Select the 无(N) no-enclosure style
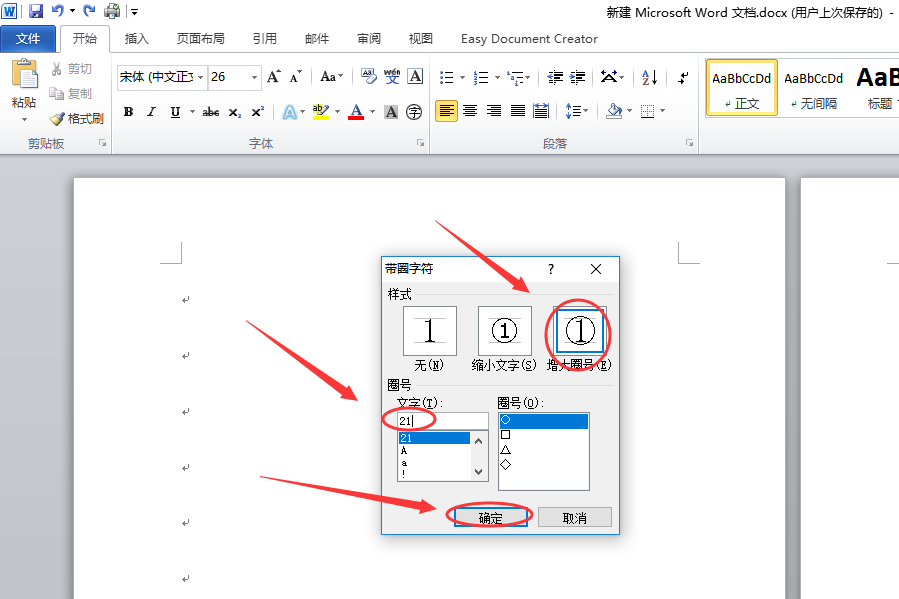899x599 pixels. point(429,331)
